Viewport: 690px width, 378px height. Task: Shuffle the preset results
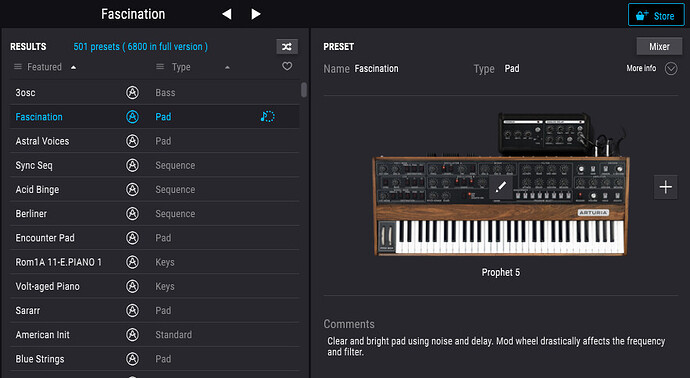pos(287,47)
